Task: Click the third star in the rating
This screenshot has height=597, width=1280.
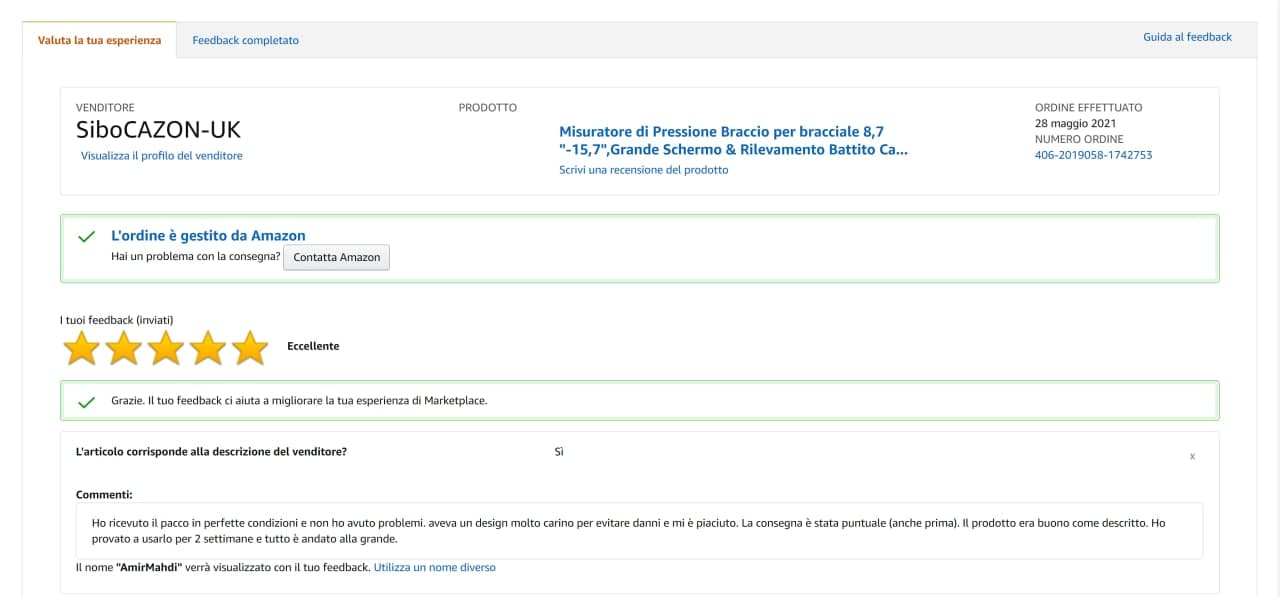Action: (166, 347)
